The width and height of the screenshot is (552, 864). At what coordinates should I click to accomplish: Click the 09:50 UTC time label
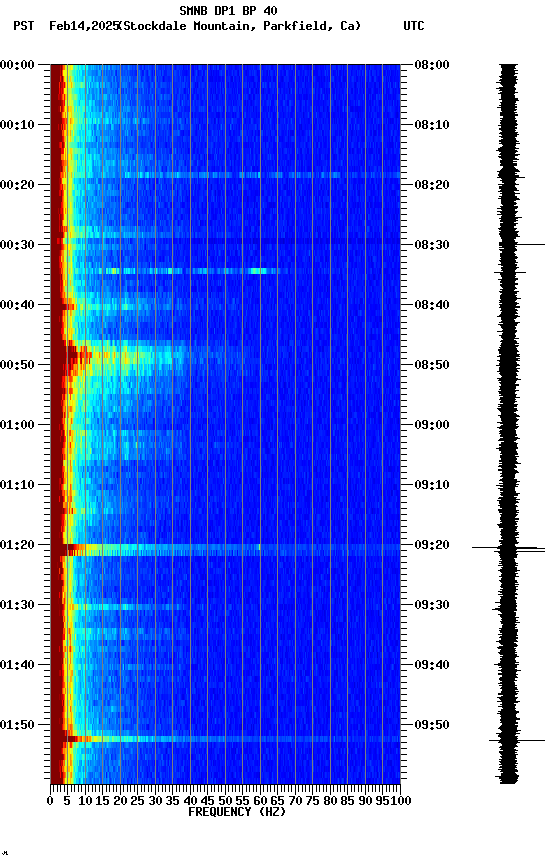tap(432, 725)
